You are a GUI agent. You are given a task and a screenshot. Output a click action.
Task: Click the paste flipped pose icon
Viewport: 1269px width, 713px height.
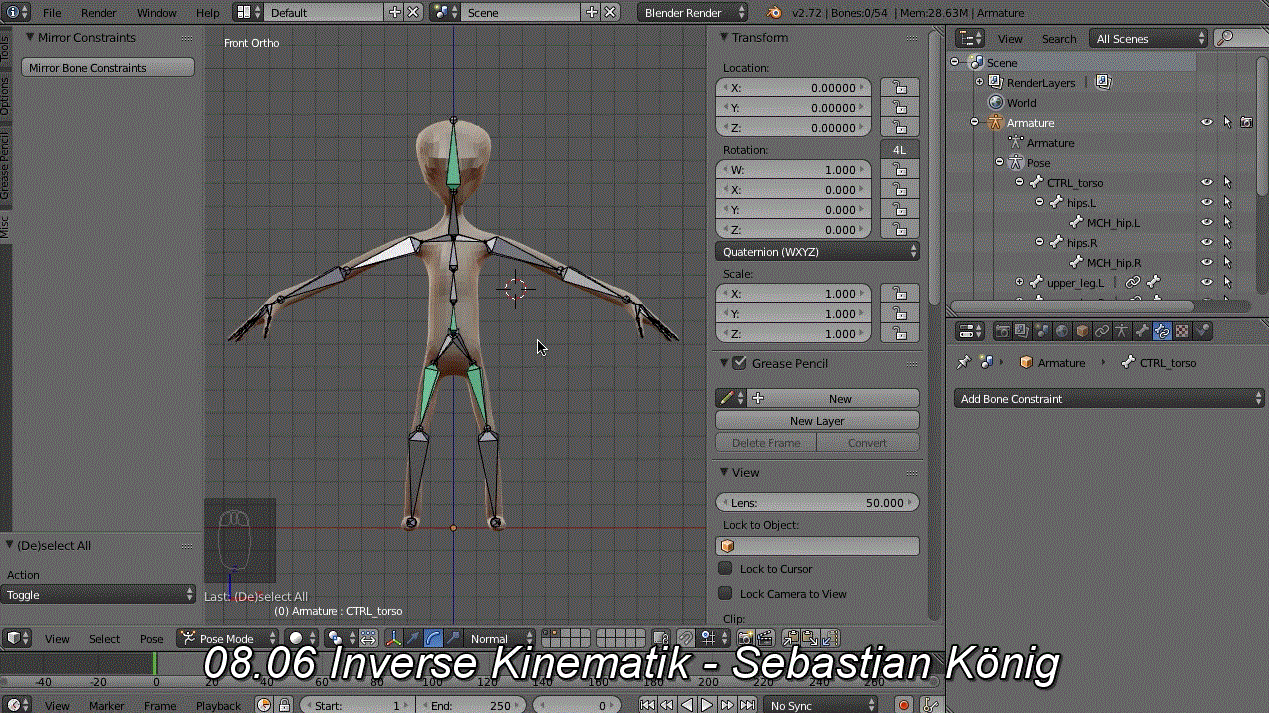(829, 638)
